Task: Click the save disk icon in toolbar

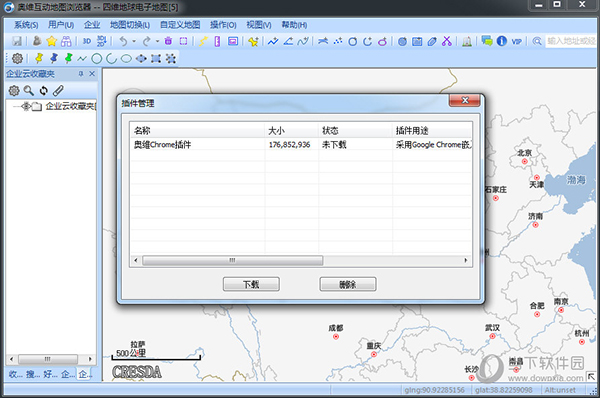Action: (x=17, y=41)
